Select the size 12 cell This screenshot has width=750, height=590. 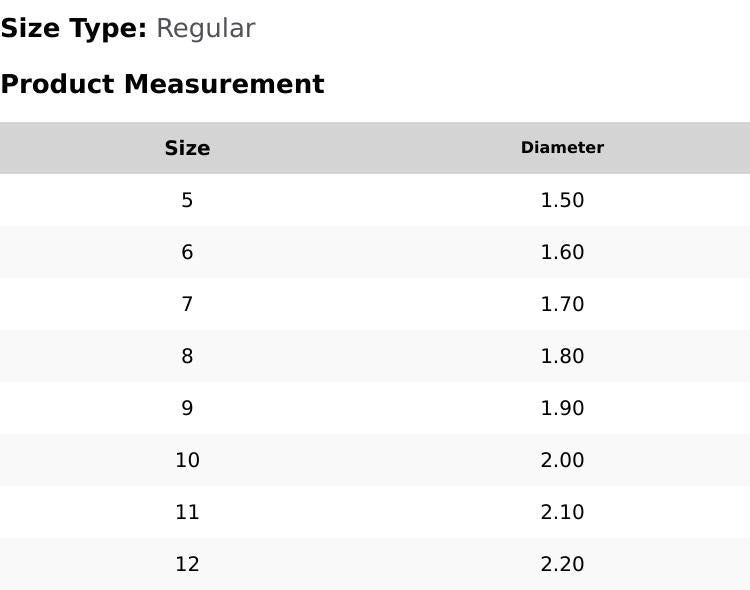pos(187,564)
